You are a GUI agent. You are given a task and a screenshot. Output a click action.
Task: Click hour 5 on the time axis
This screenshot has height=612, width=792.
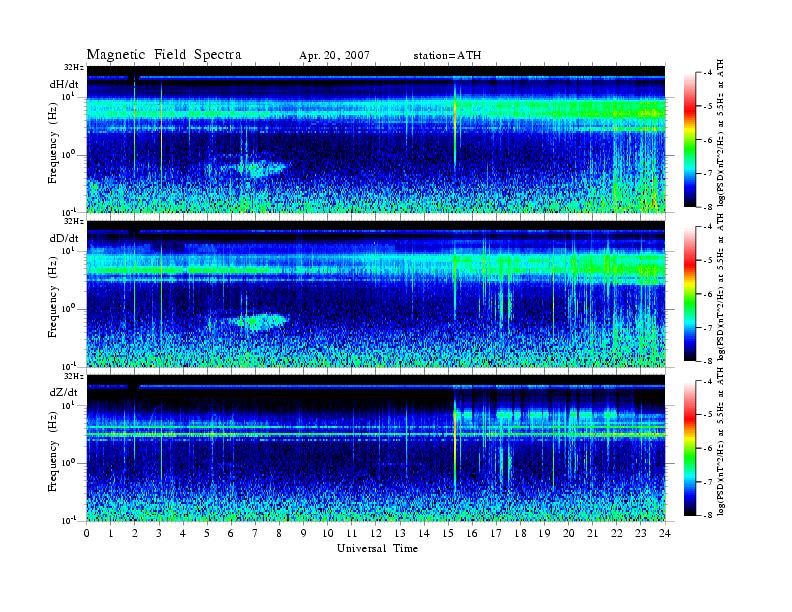click(207, 534)
